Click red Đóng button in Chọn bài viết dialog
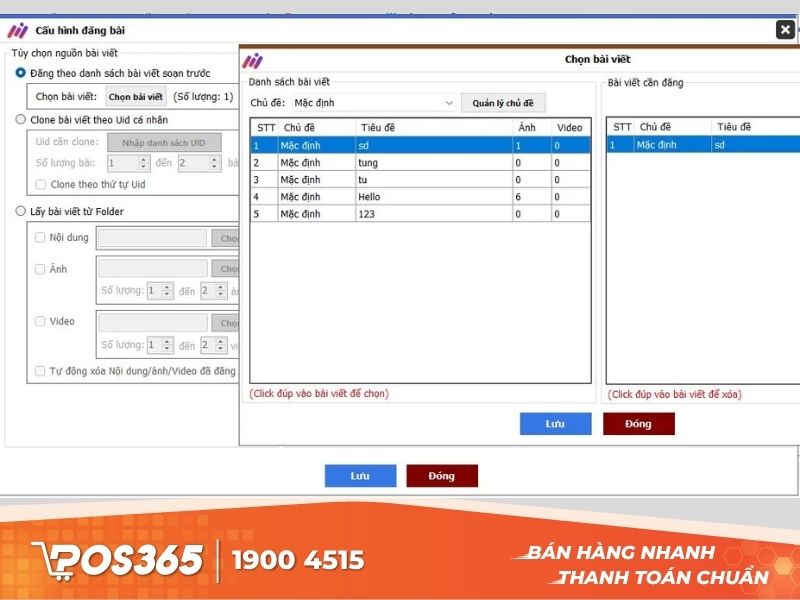Viewport: 800px width, 600px height. pos(639,423)
